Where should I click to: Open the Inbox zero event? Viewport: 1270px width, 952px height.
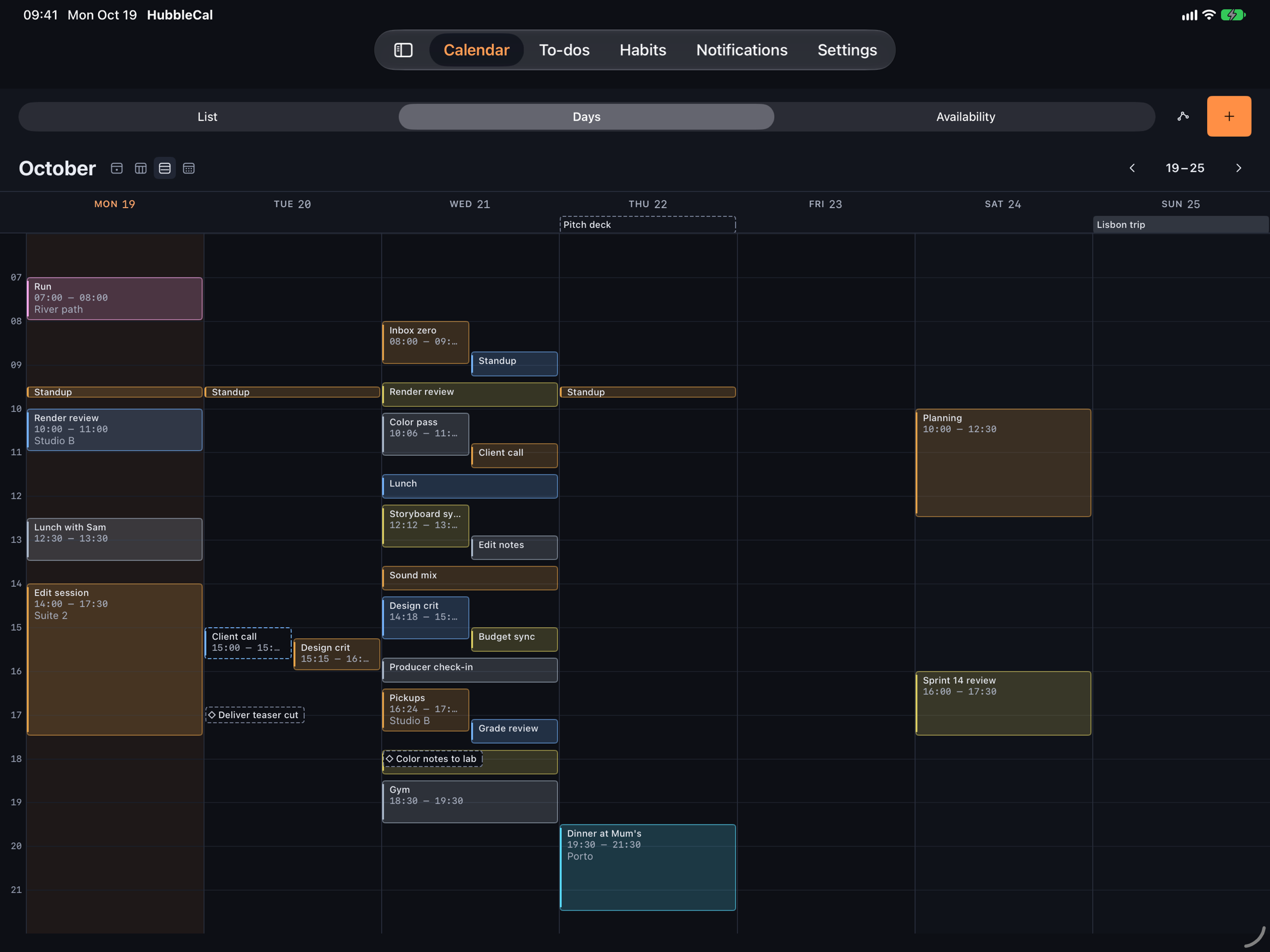(x=425, y=343)
